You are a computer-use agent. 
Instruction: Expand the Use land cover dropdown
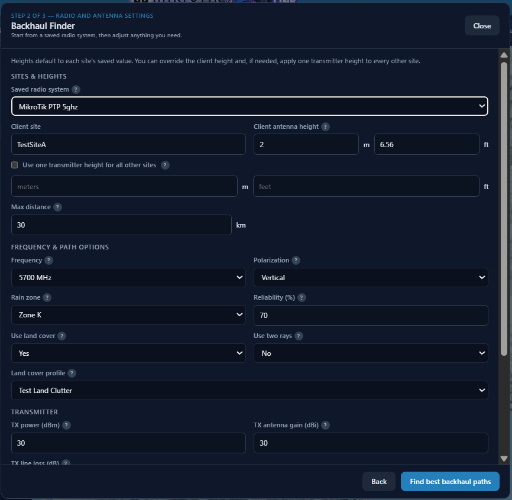pos(128,353)
